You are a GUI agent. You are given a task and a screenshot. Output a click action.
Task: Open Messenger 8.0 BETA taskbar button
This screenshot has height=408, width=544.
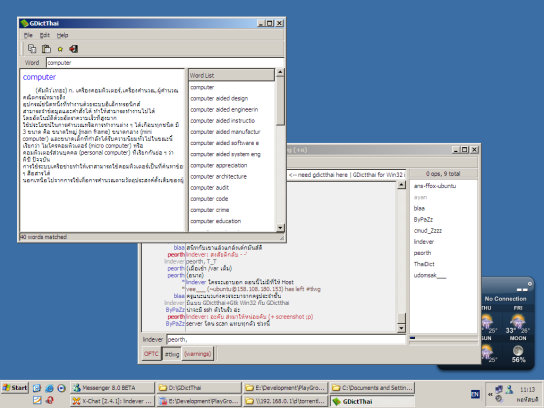112,388
